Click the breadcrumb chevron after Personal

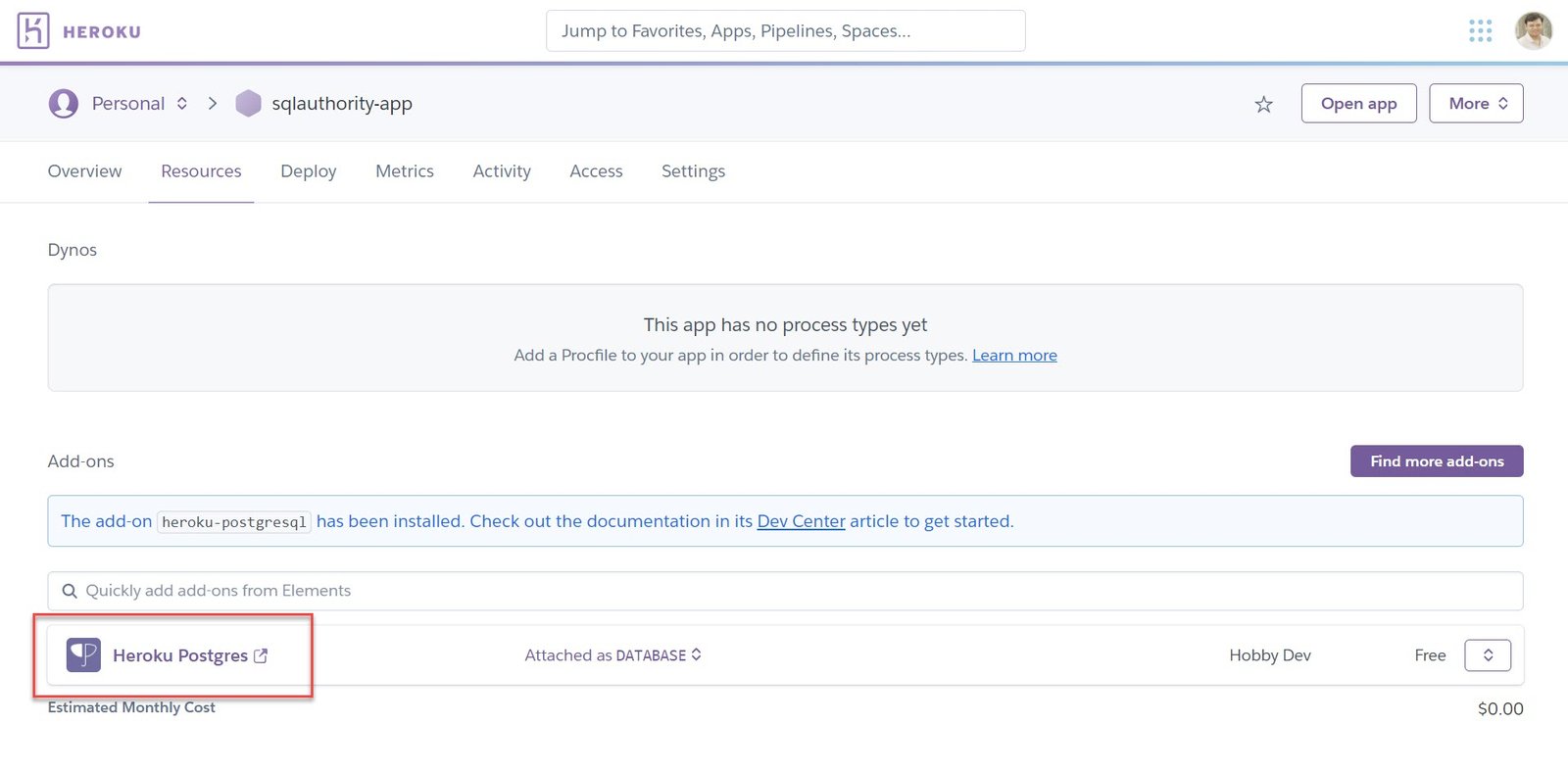click(x=213, y=103)
